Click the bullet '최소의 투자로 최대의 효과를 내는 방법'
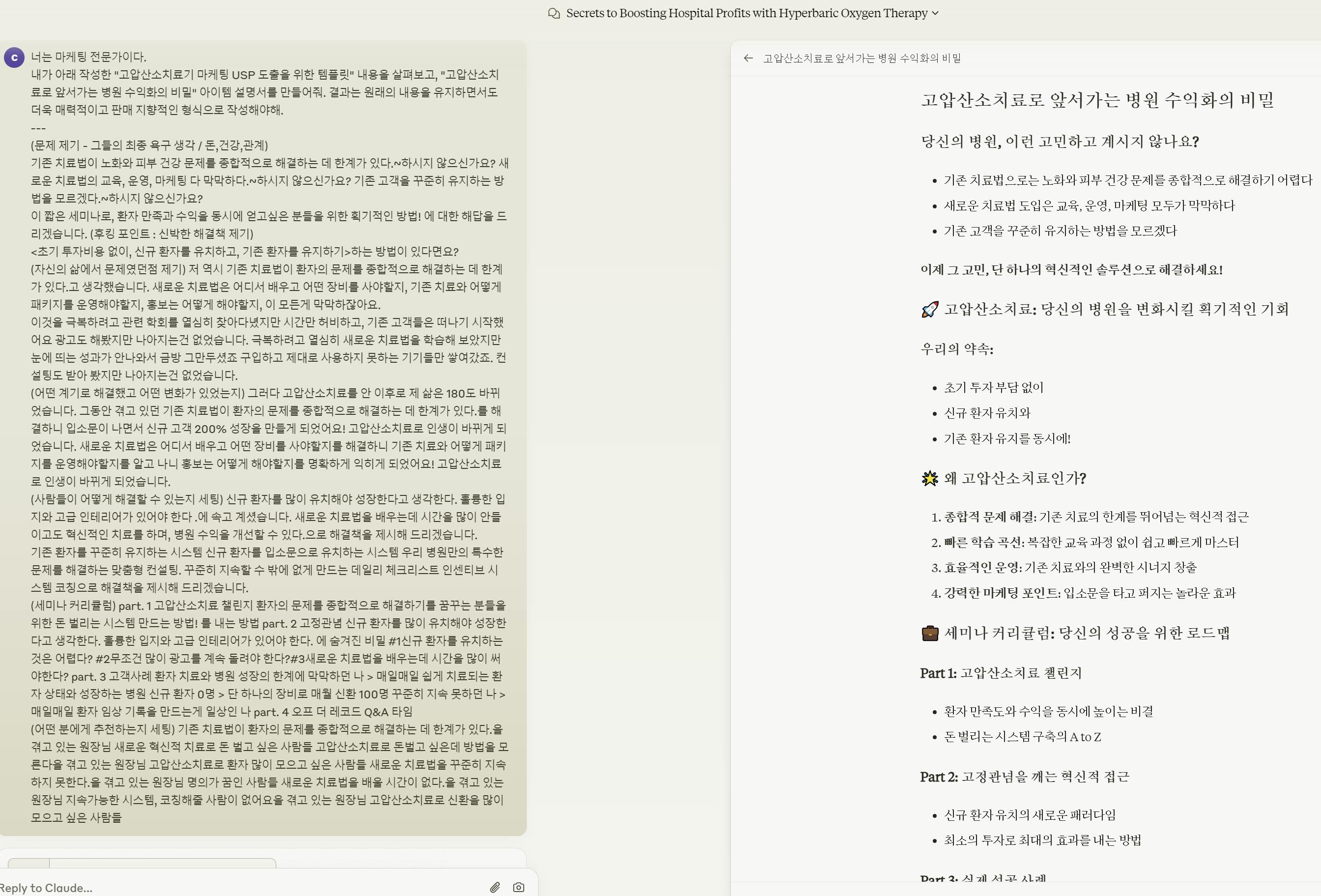 click(1042, 840)
